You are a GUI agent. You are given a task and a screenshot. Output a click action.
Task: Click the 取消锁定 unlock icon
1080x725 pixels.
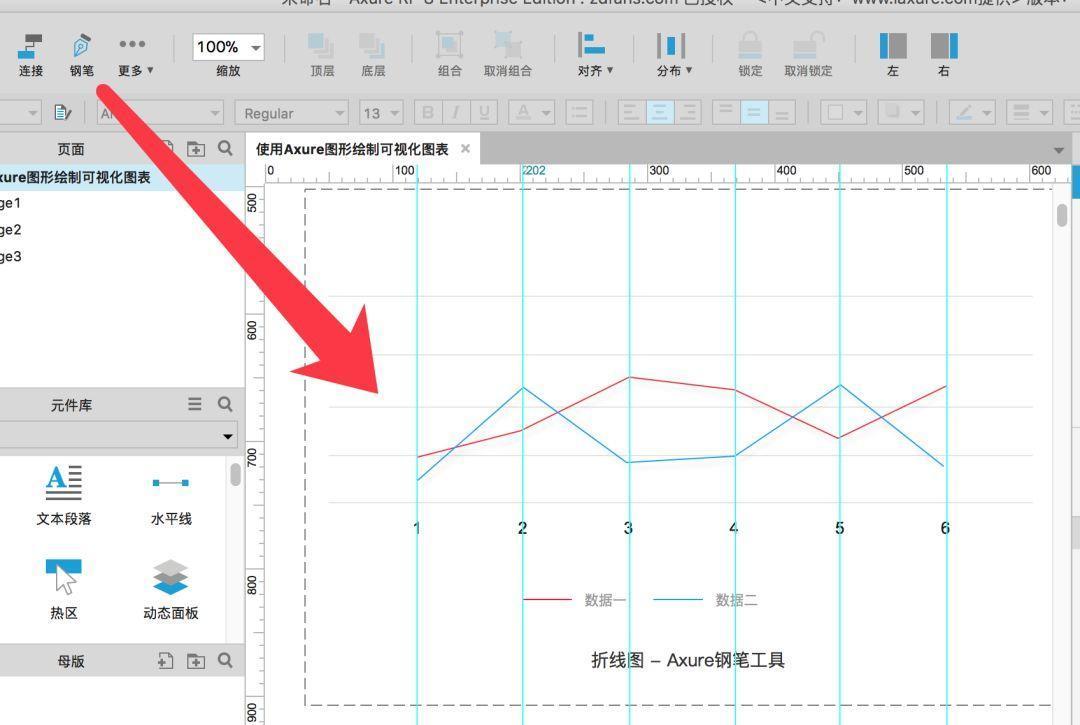(808, 55)
